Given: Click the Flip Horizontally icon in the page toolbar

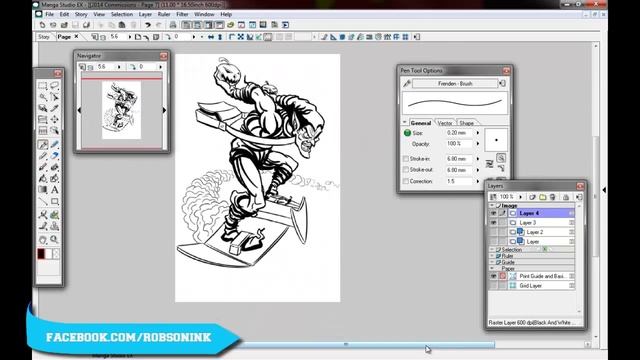Looking at the screenshot, I should coord(211,37).
